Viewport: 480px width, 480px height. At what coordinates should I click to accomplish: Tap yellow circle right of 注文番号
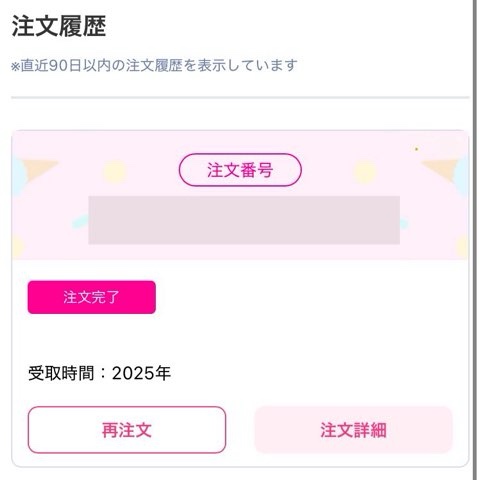(365, 172)
